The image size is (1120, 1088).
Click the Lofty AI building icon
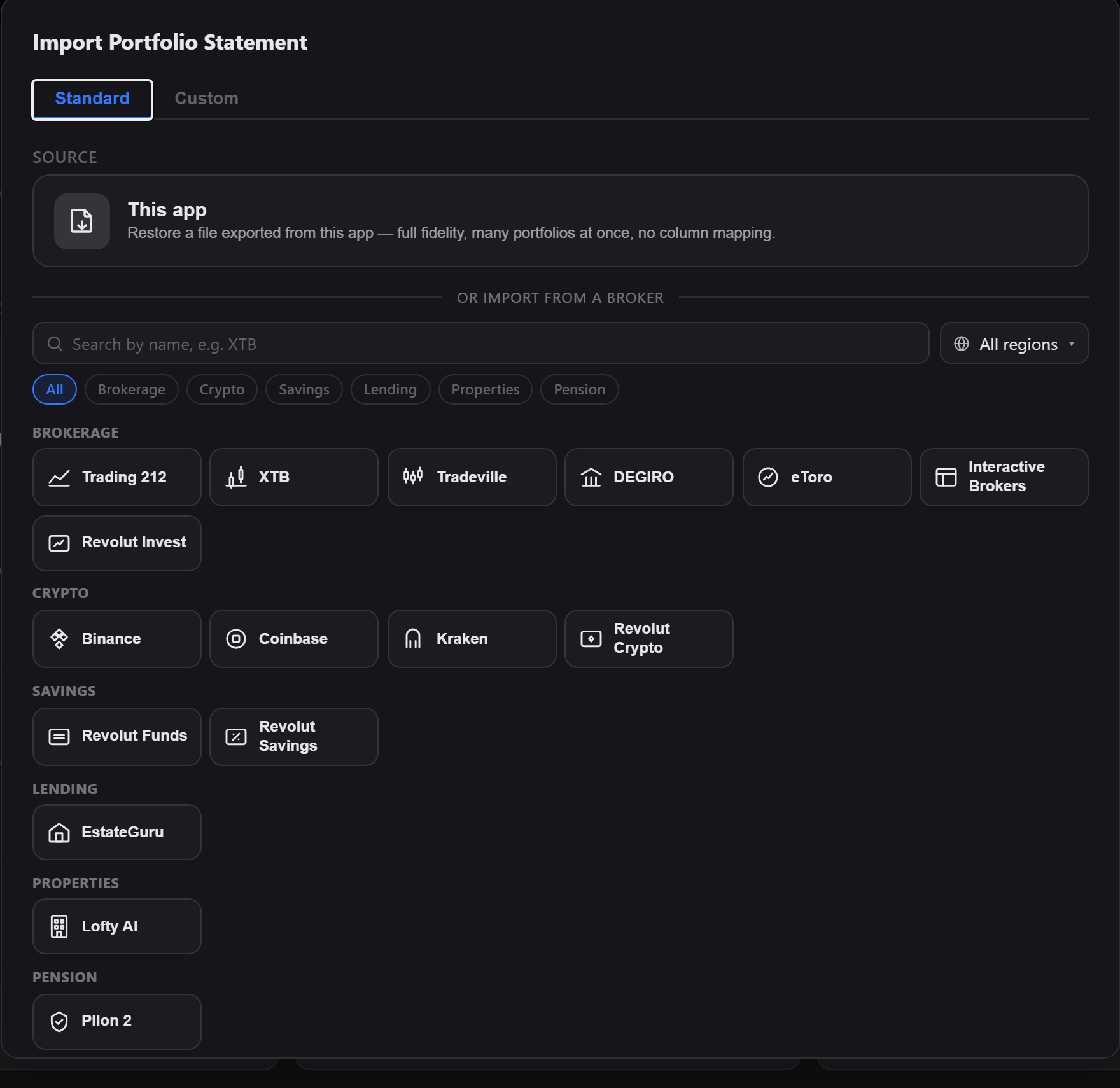(x=59, y=926)
